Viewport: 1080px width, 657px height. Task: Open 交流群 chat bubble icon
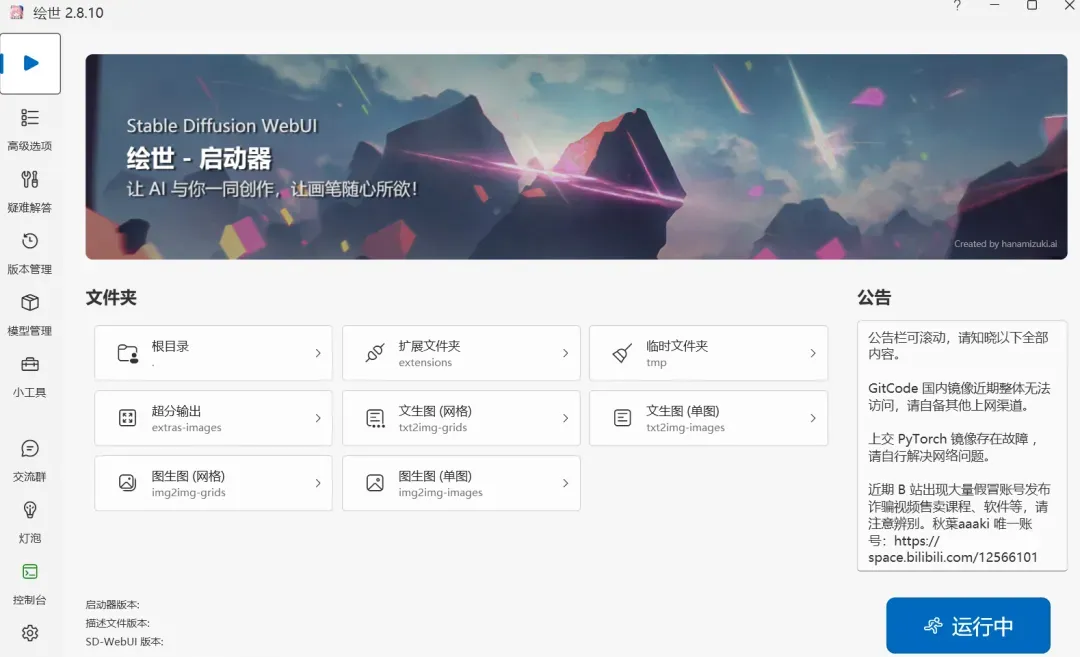point(30,449)
